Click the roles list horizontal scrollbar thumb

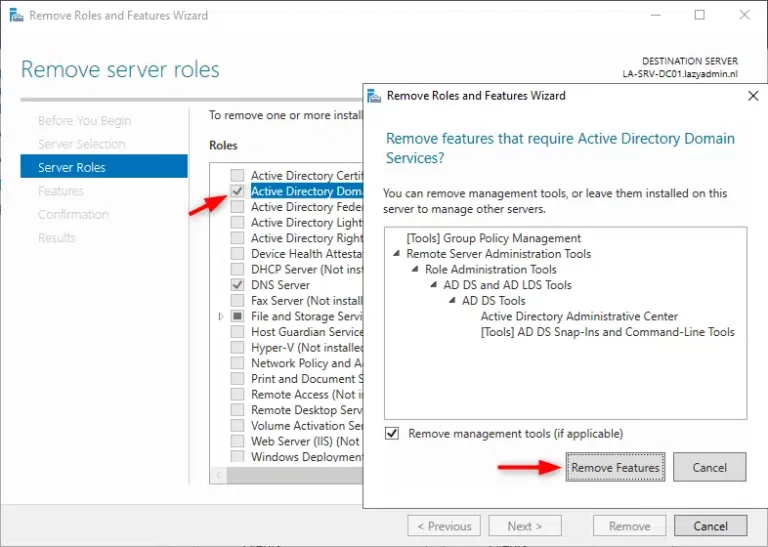[294, 475]
